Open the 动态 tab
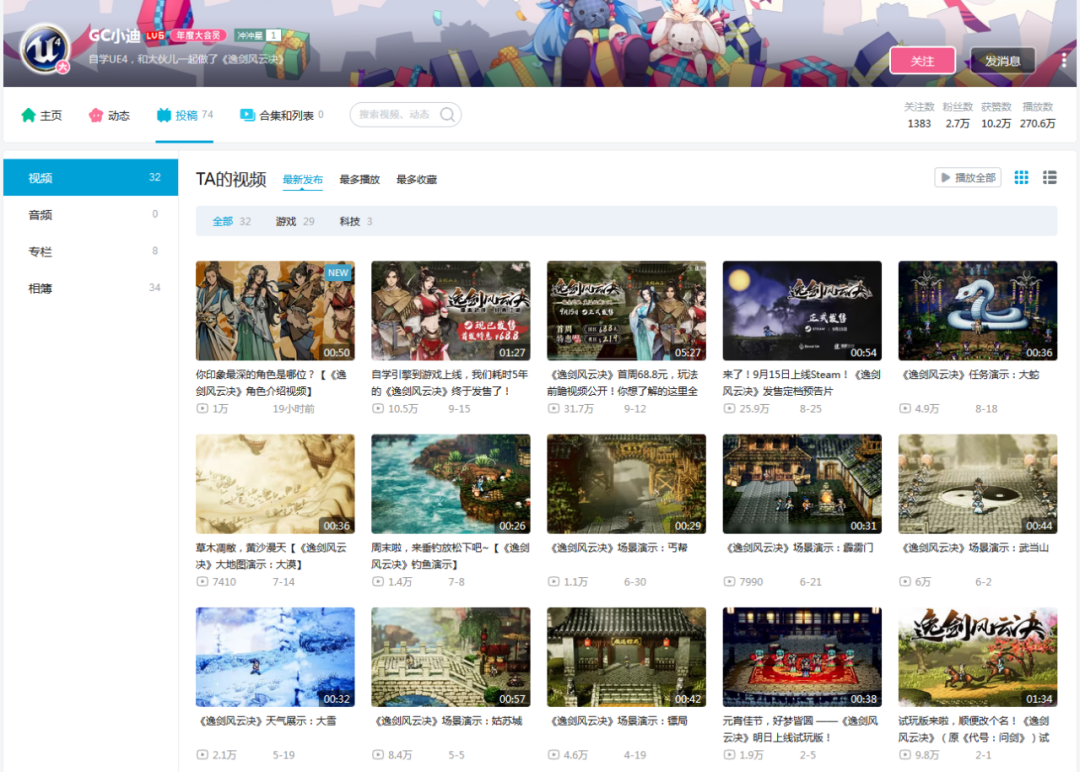The width and height of the screenshot is (1080, 772). click(x=110, y=115)
